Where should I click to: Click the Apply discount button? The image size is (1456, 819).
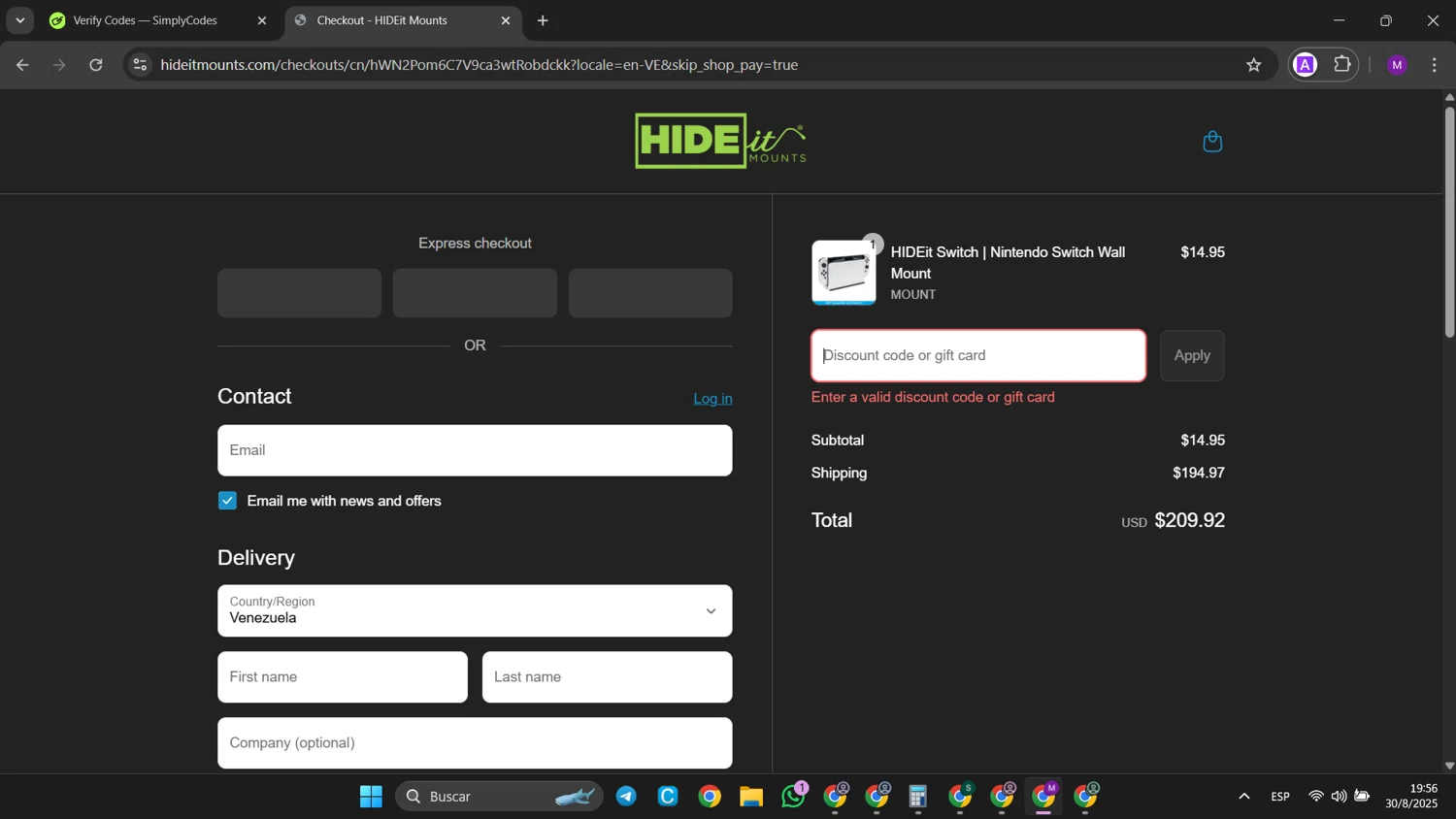click(x=1192, y=355)
